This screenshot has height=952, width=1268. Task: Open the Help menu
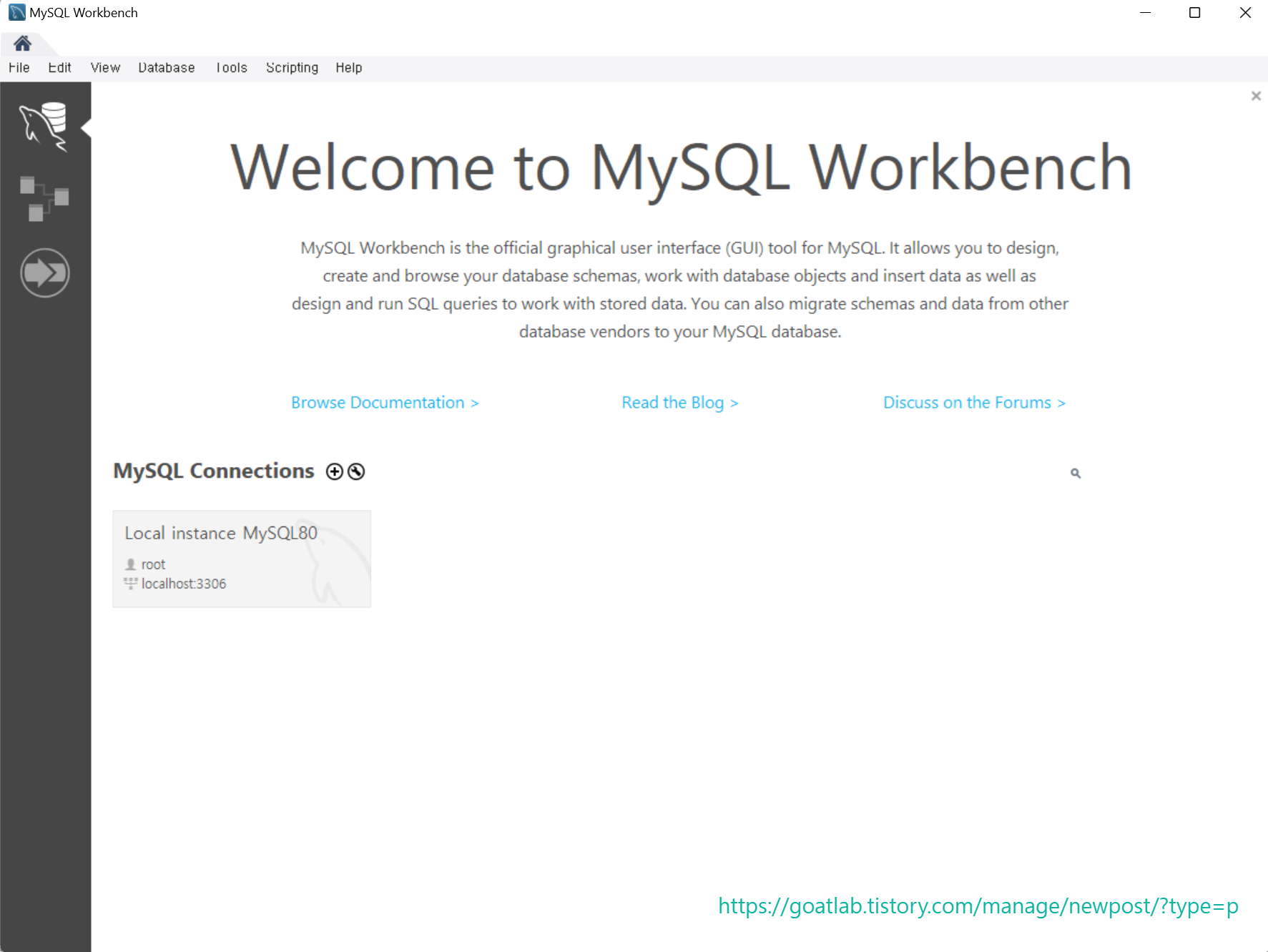click(x=349, y=68)
